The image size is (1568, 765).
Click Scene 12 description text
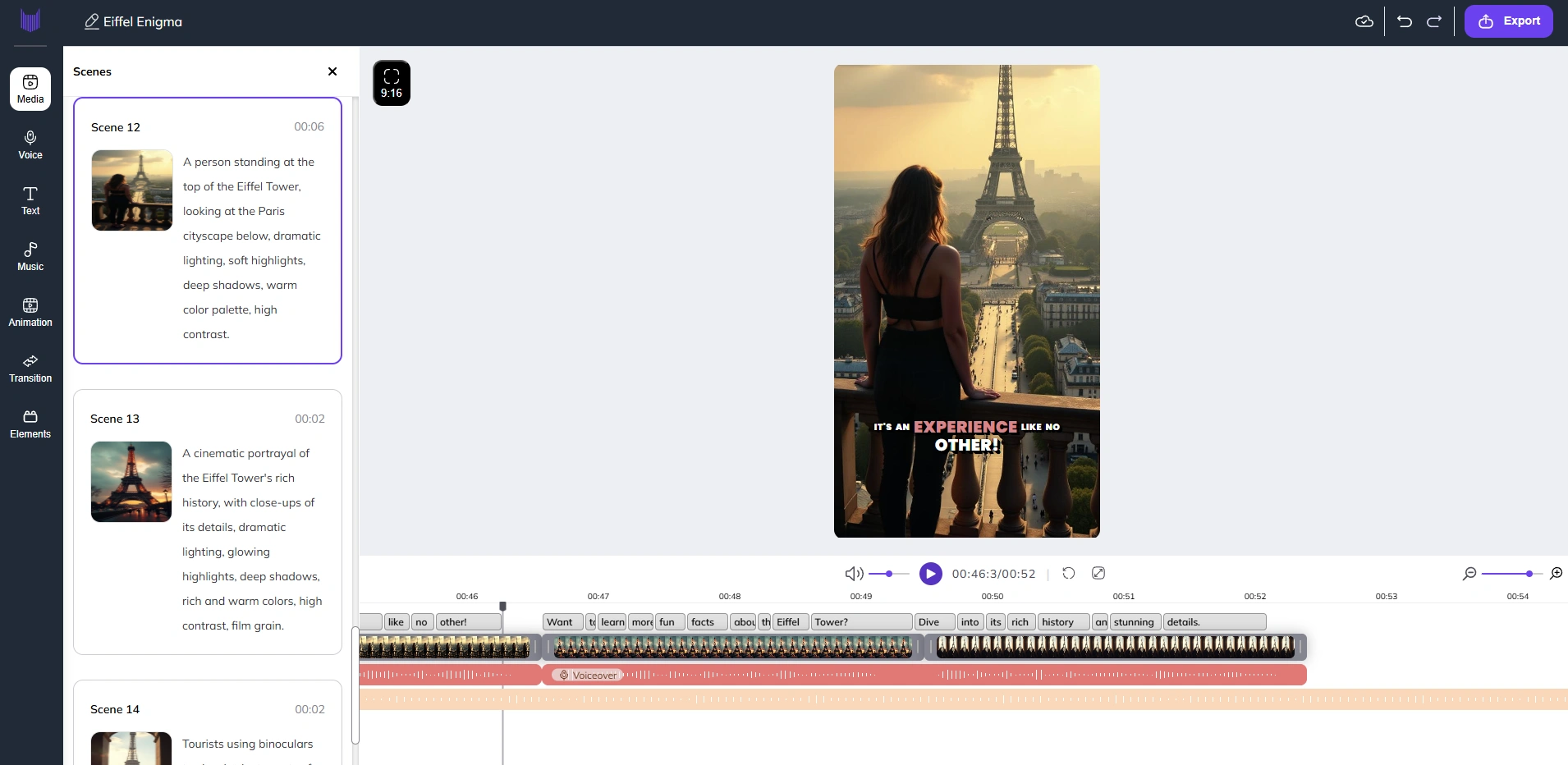[252, 248]
